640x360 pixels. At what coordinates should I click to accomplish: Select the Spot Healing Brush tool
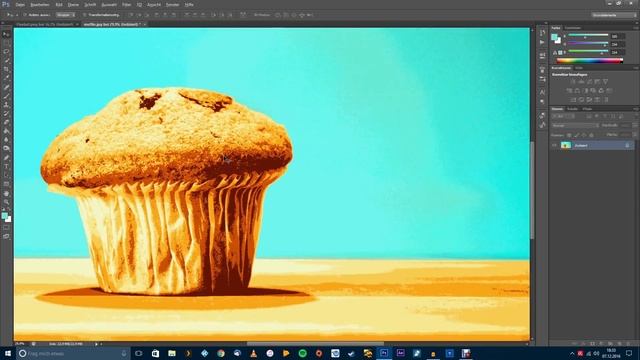(7, 87)
